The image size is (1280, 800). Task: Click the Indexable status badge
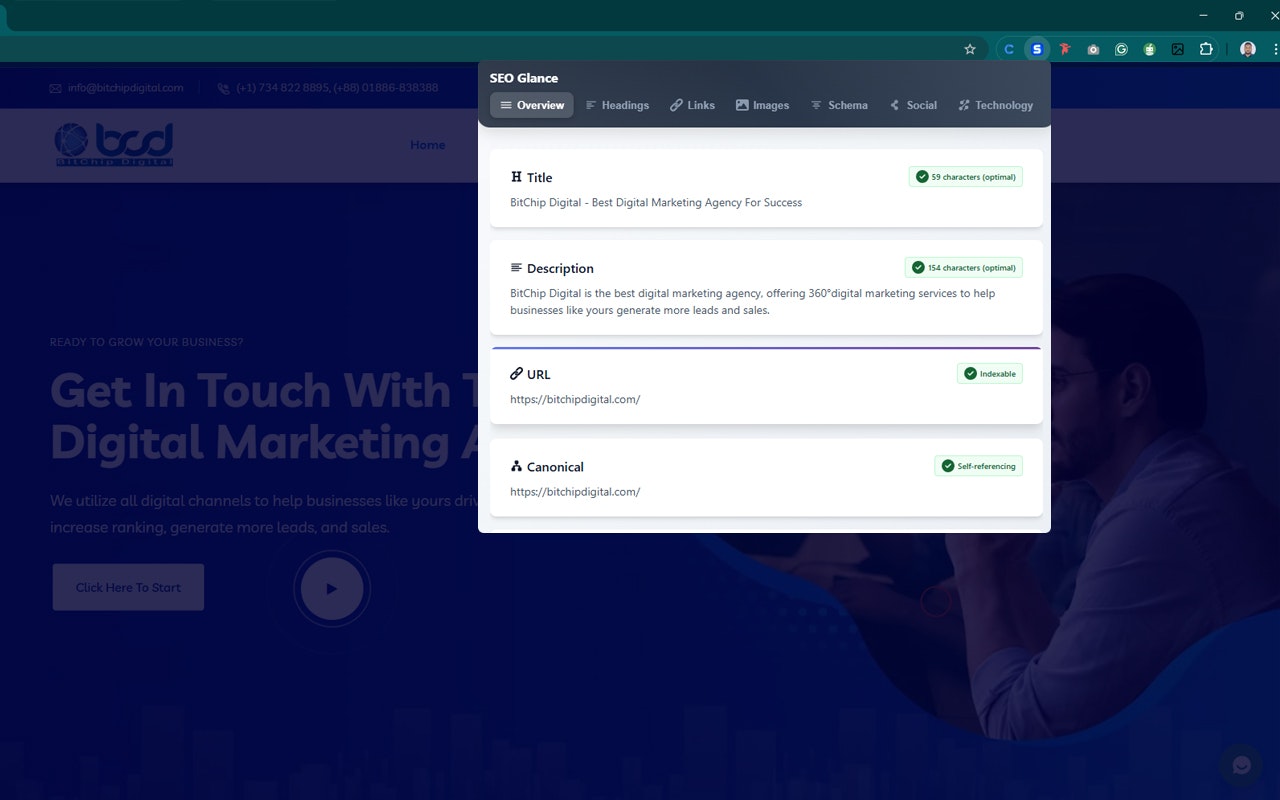990,374
